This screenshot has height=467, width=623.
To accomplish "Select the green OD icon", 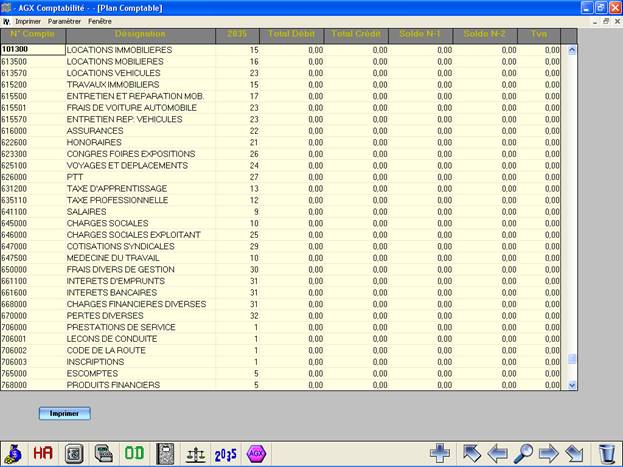I will (x=133, y=453).
